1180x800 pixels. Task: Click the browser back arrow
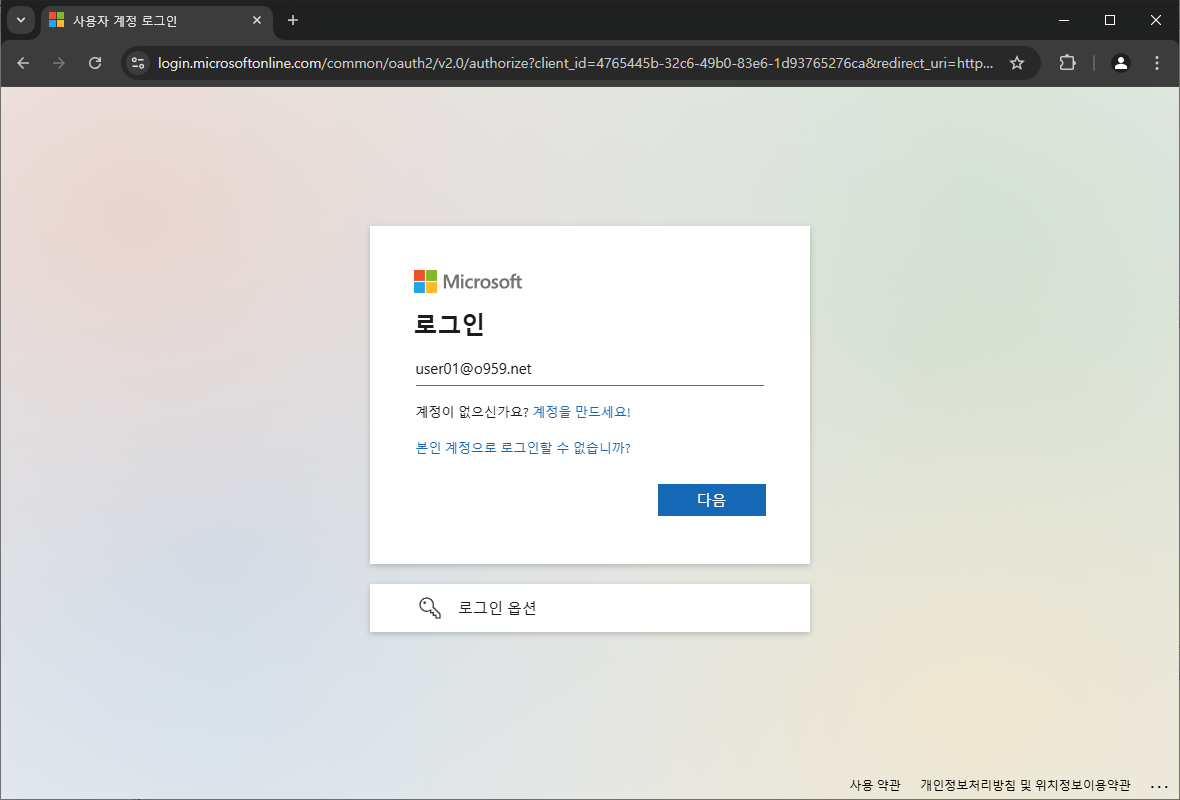[x=23, y=63]
